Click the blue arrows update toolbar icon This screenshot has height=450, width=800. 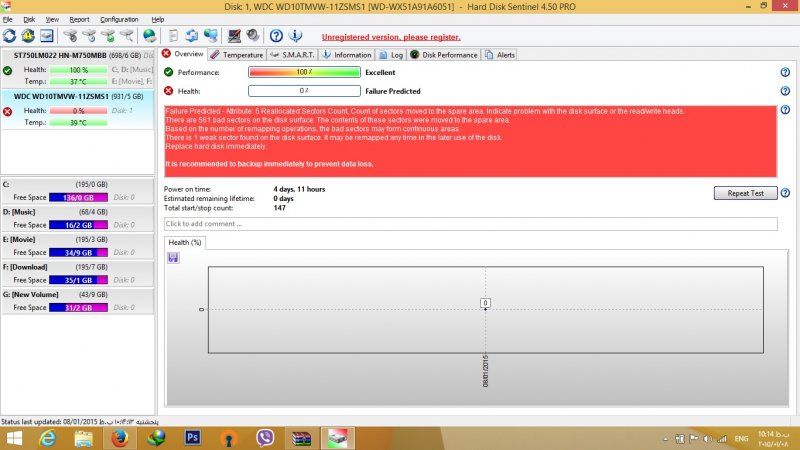pyautogui.click(x=191, y=36)
